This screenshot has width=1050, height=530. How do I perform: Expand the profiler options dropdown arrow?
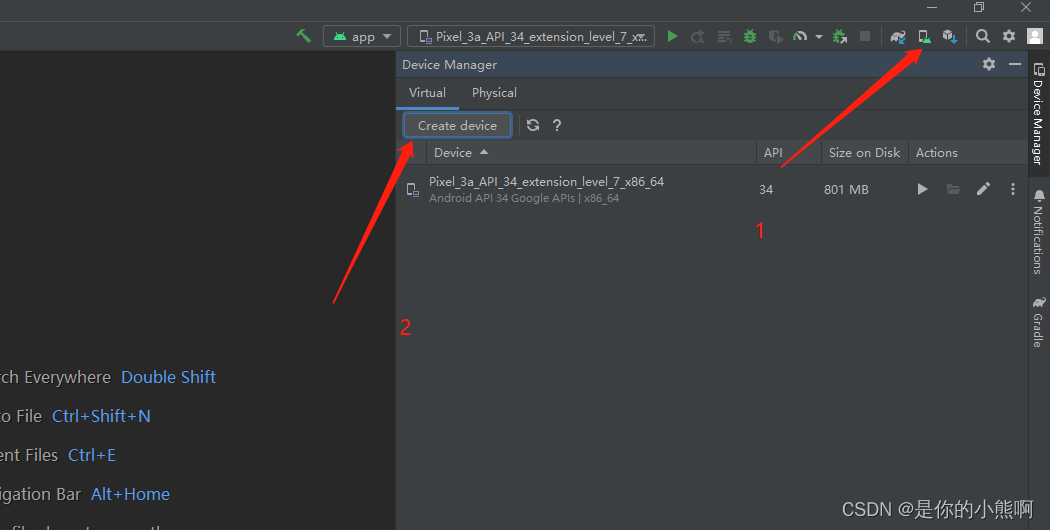[x=818, y=37]
